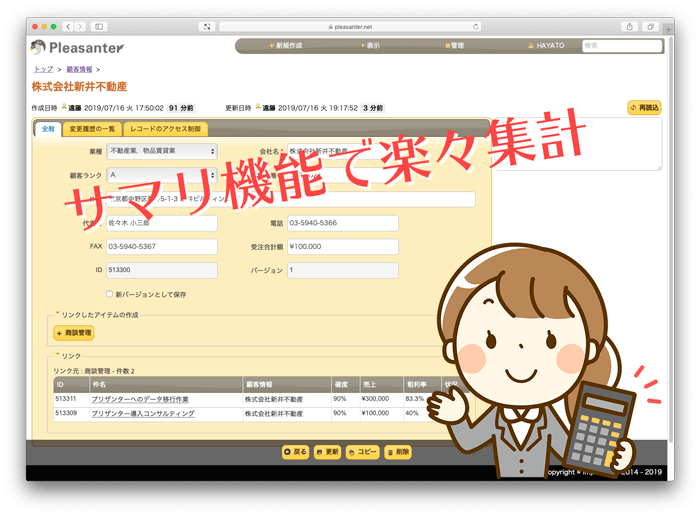Click the 検索 search field
Image resolution: width=700 pixels, height=515 pixels.
coord(622,46)
